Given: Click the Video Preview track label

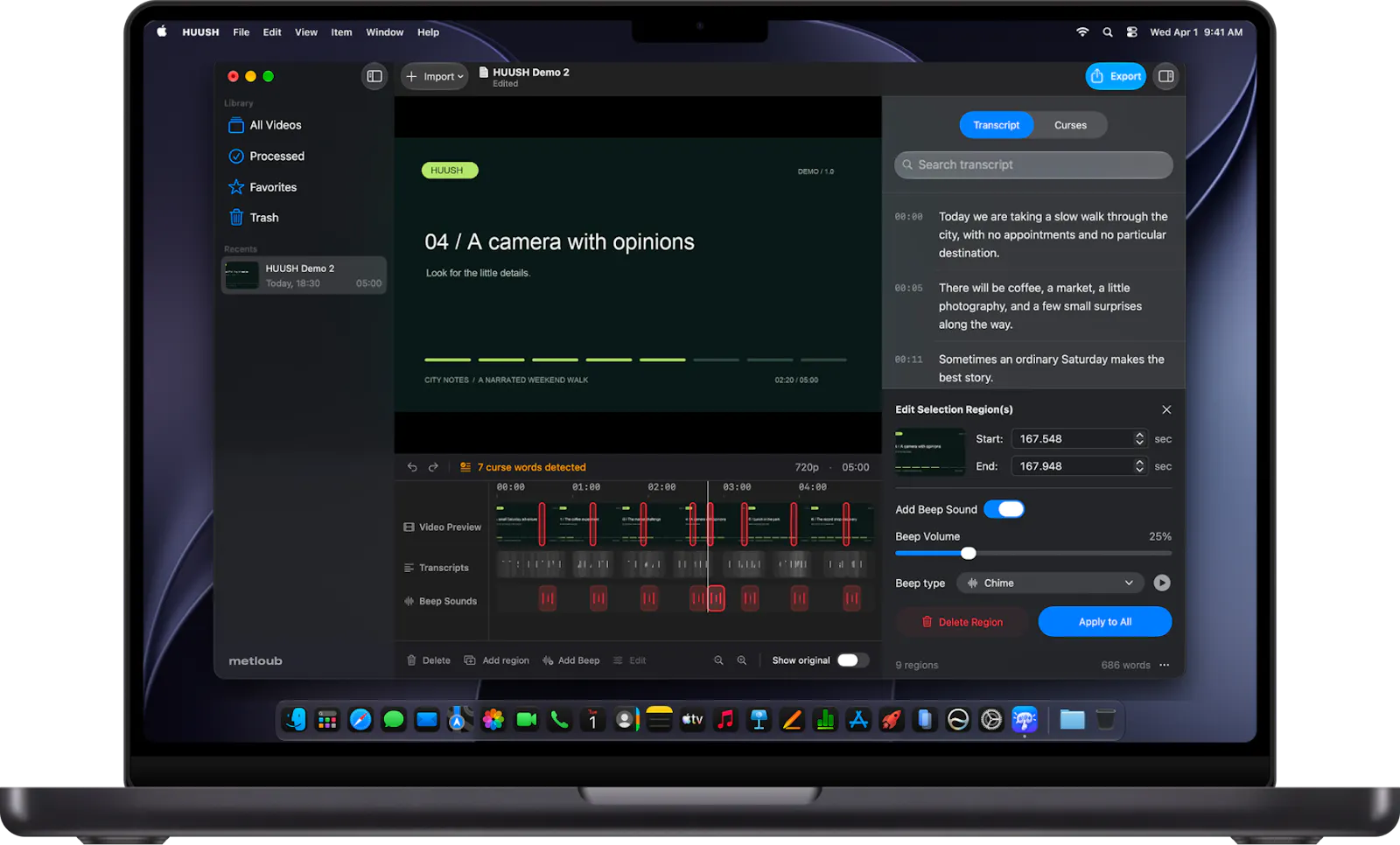Looking at the screenshot, I should point(443,527).
